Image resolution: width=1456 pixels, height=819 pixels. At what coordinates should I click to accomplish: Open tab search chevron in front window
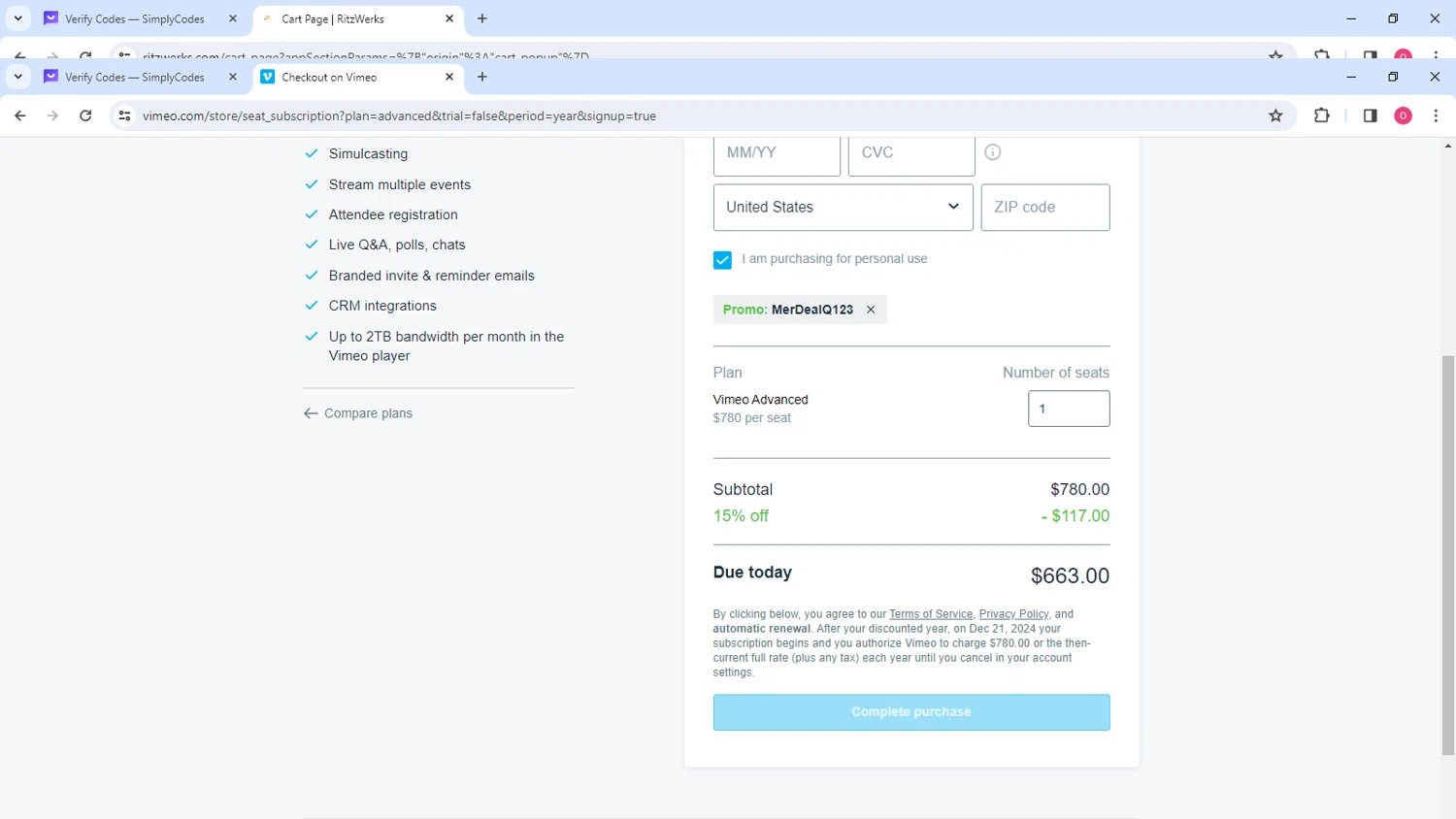17,77
